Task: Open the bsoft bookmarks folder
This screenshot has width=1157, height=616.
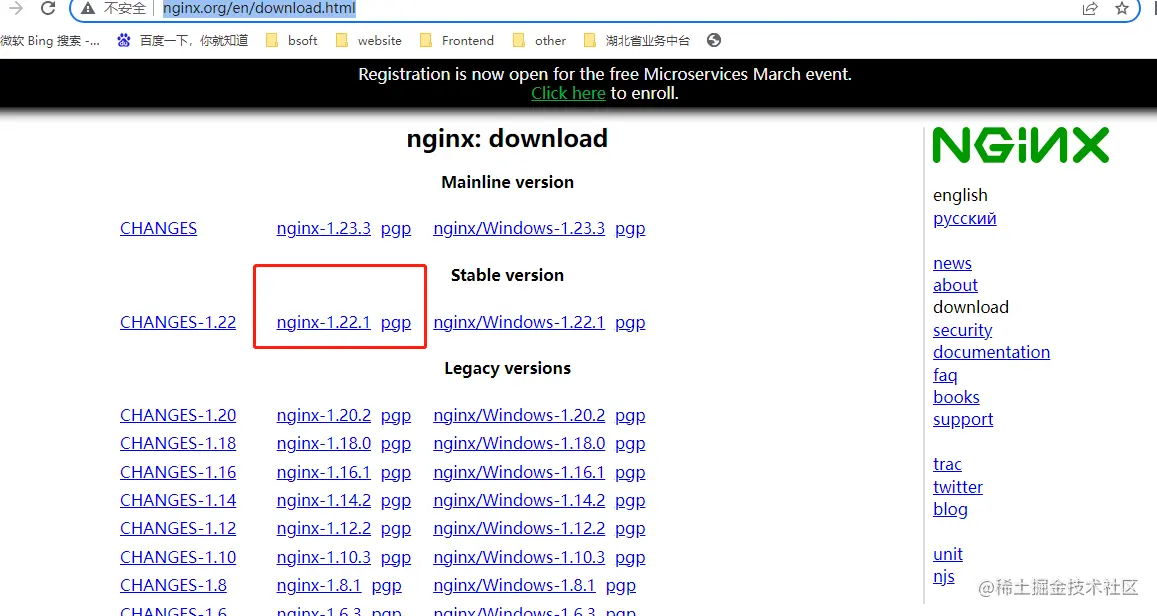Action: click(292, 41)
